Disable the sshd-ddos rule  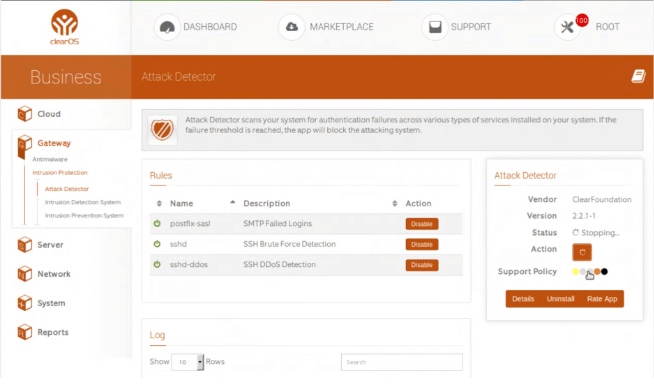coord(422,265)
